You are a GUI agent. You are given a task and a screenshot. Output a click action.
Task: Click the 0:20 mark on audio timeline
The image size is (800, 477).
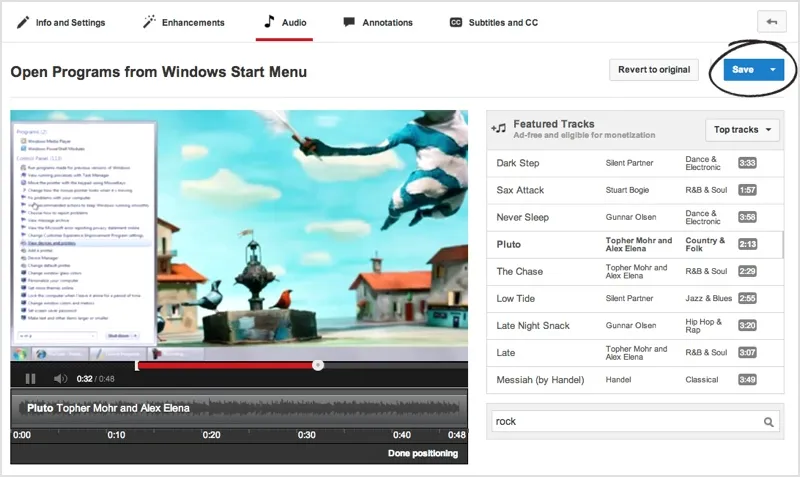tap(211, 435)
